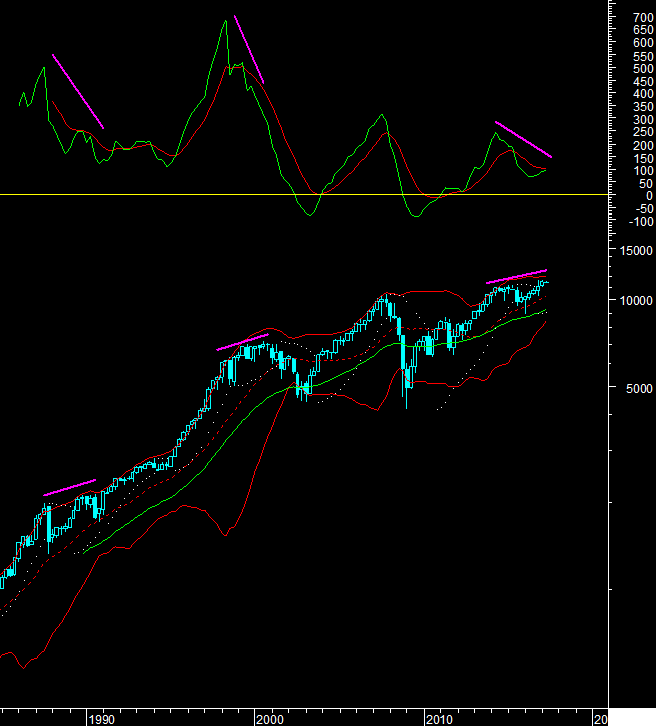656x726 pixels.
Task: Click the 5000 price axis label
Action: point(639,388)
